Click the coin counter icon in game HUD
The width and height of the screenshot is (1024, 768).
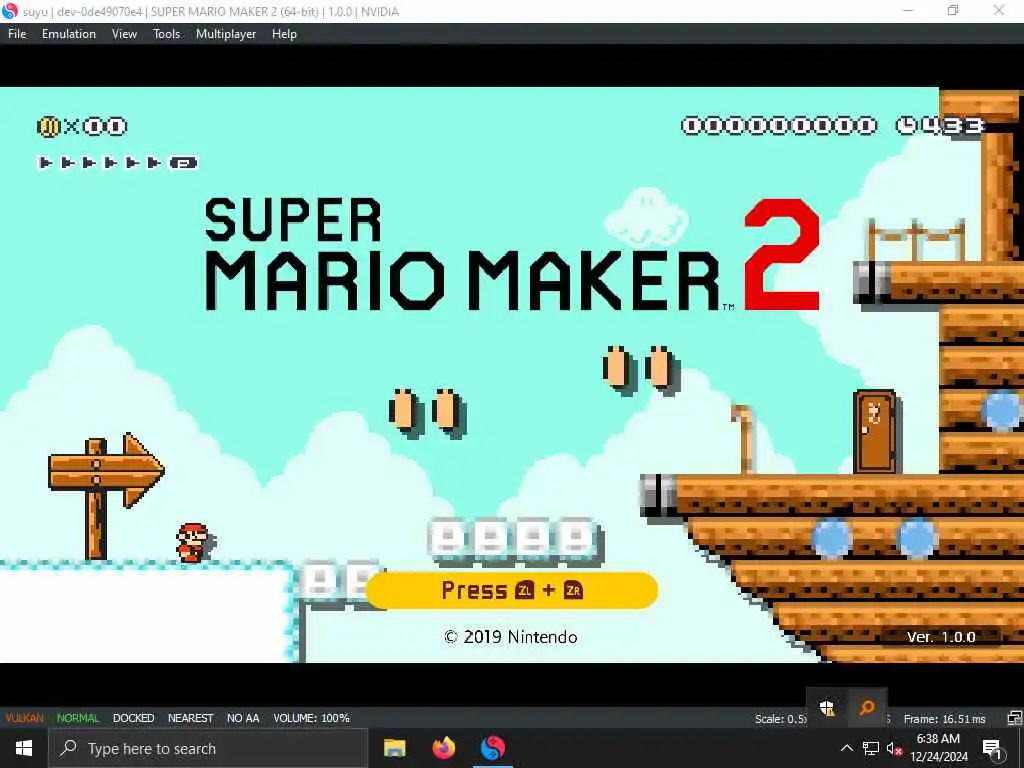(x=48, y=126)
